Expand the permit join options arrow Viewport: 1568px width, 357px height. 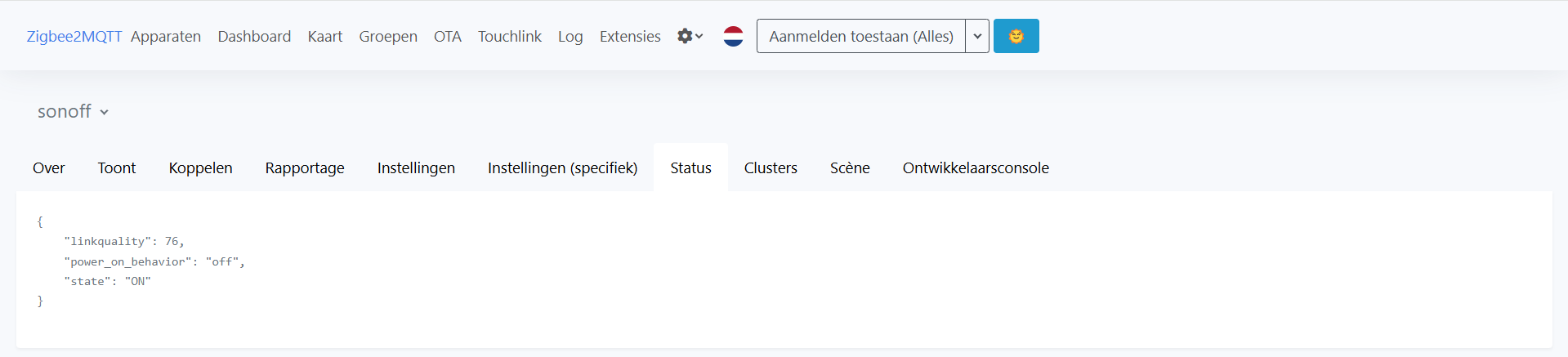point(977,36)
